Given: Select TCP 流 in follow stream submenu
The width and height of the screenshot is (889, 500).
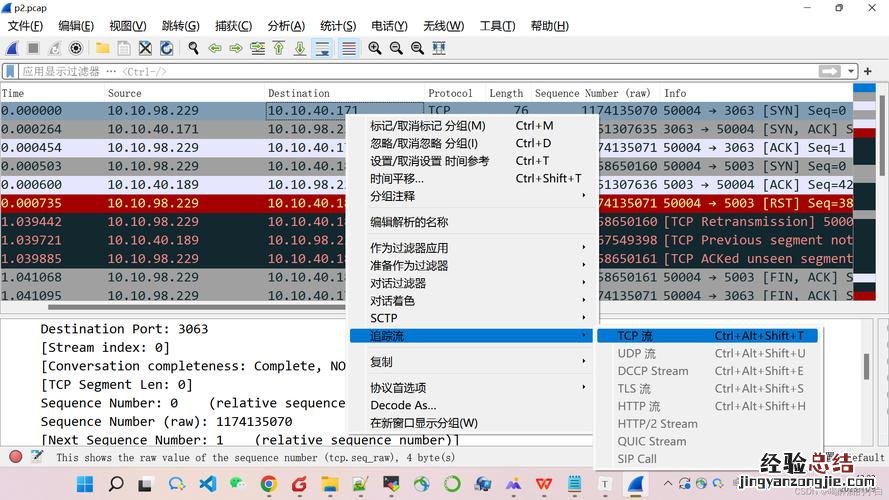Looking at the screenshot, I should coord(635,336).
